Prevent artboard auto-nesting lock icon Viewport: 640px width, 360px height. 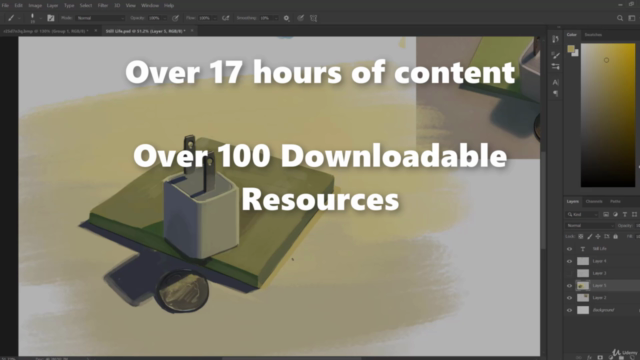pos(607,236)
